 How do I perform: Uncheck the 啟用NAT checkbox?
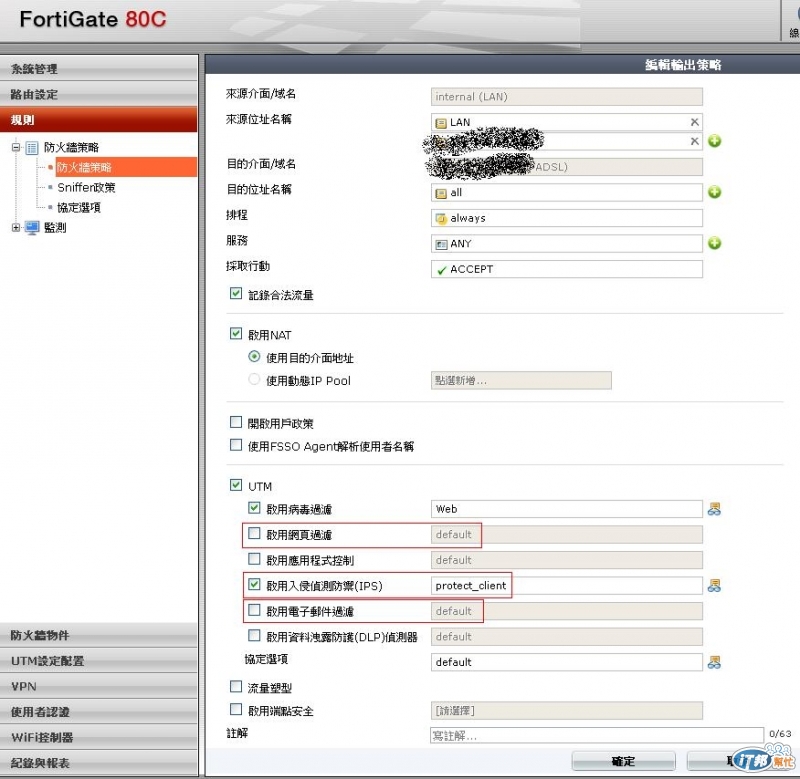(x=236, y=334)
